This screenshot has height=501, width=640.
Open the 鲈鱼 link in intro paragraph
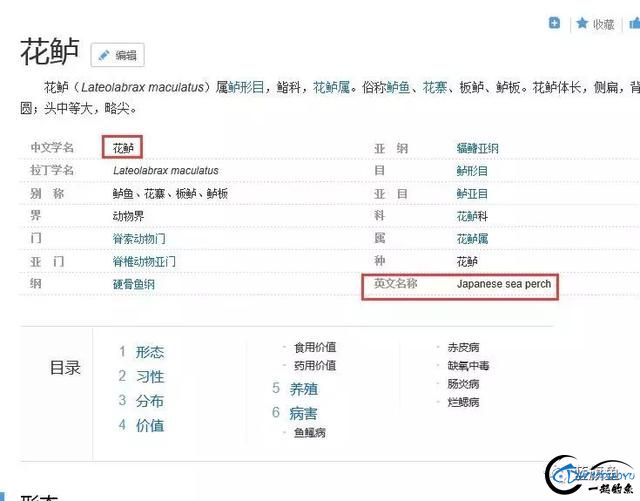coord(398,87)
